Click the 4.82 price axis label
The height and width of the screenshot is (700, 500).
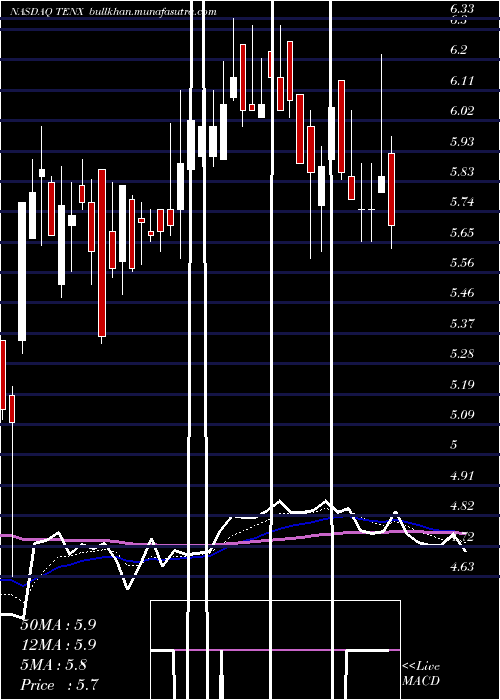pos(462,506)
